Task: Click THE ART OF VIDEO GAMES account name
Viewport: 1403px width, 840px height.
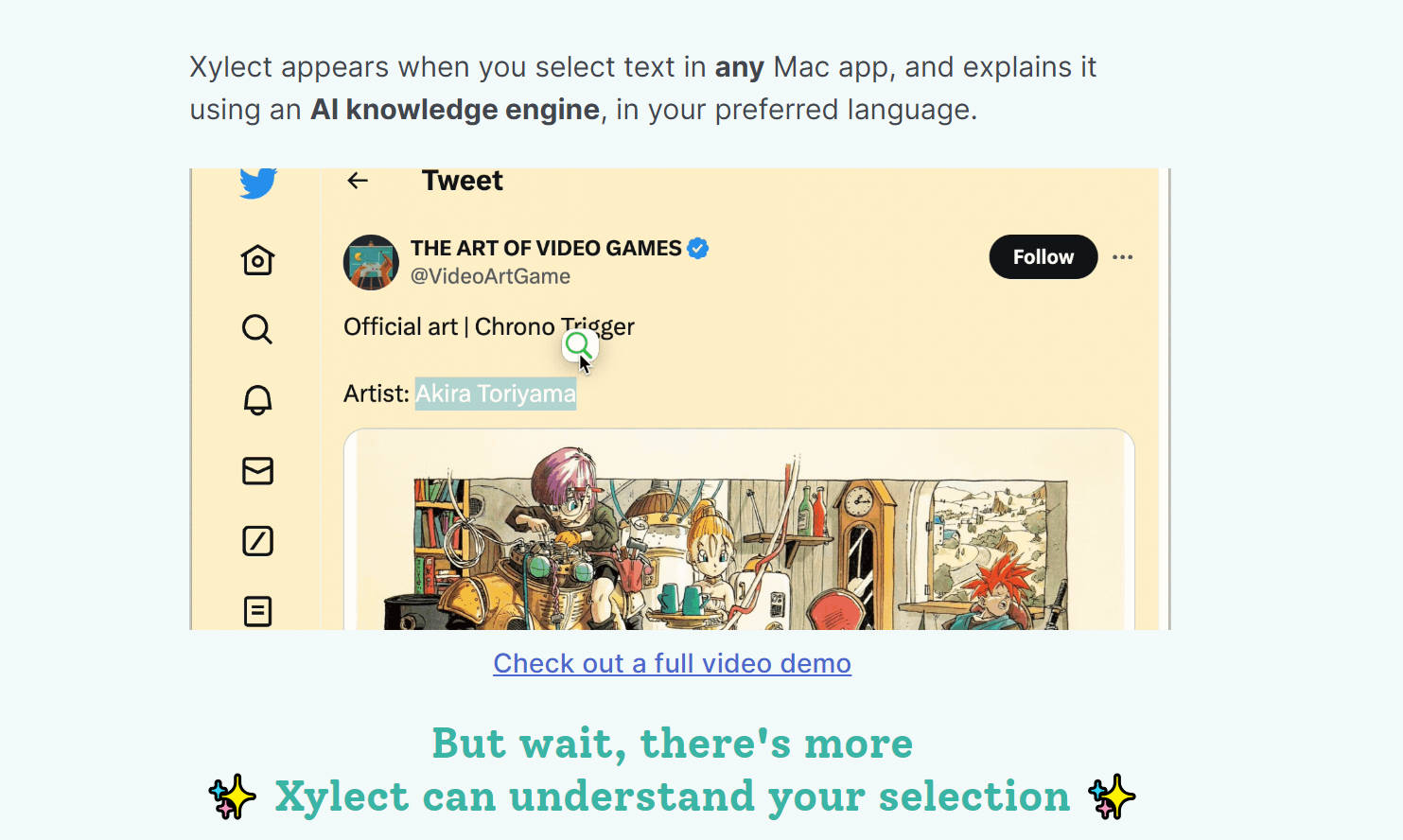Action: 545,248
